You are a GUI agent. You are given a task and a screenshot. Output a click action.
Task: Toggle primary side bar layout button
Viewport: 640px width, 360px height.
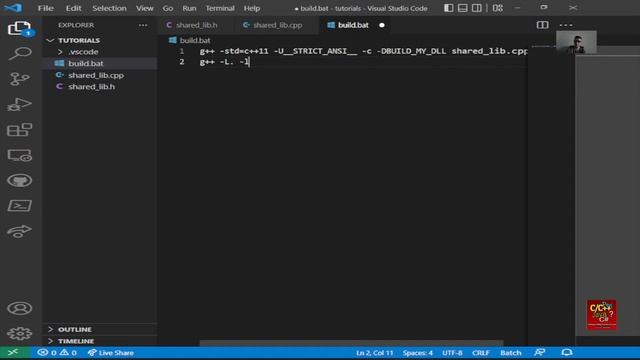pyautogui.click(x=449, y=8)
